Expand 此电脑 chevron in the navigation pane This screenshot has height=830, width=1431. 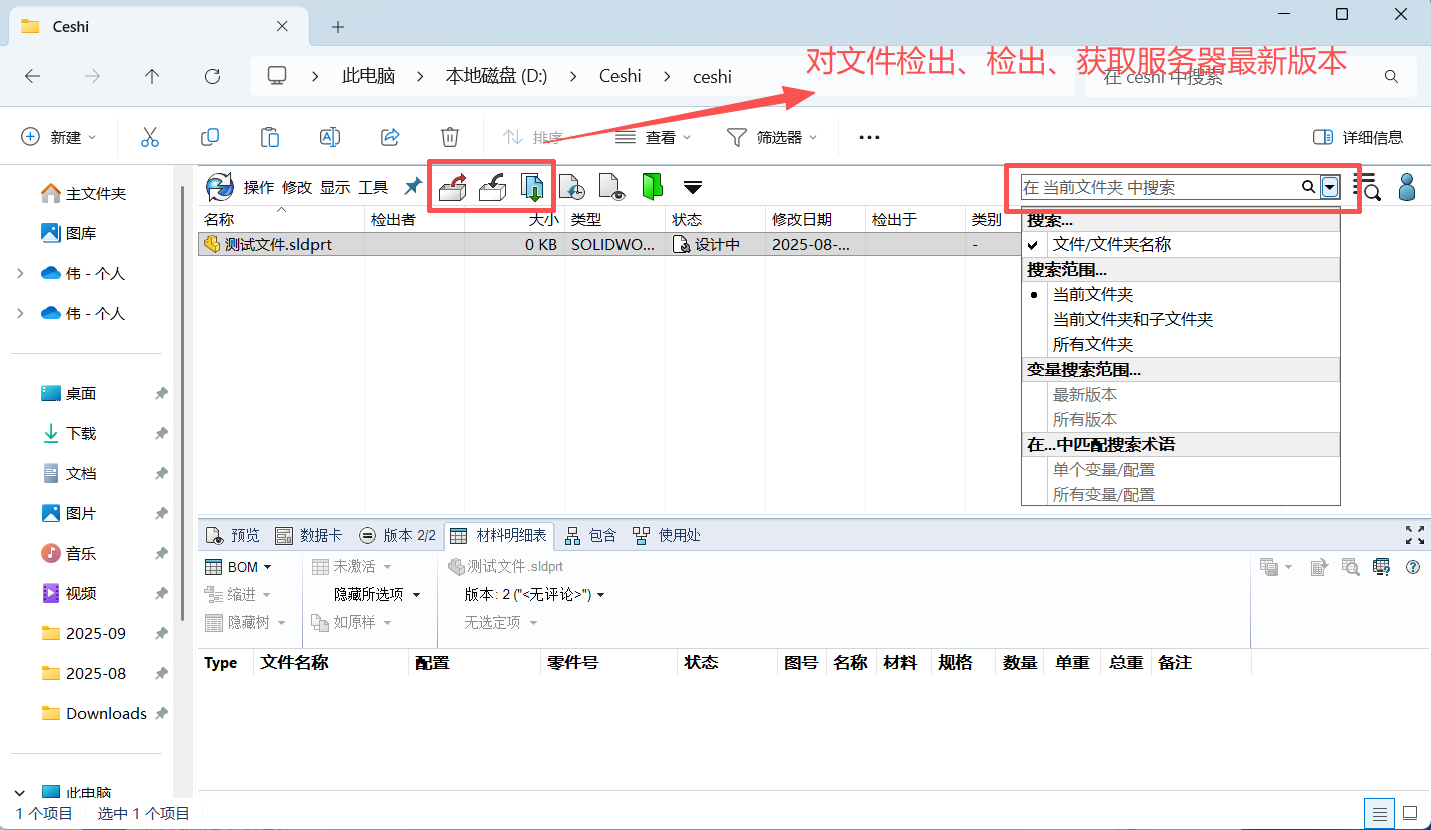coord(21,793)
